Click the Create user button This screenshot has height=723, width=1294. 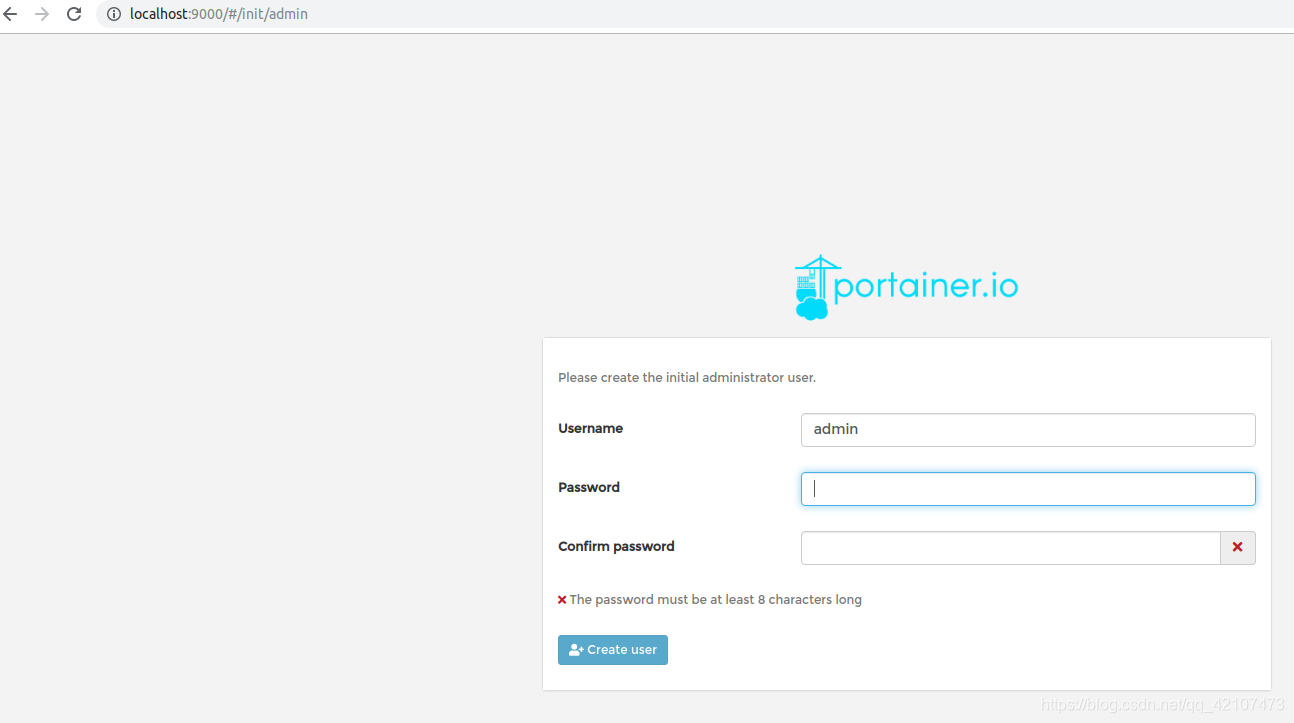point(613,650)
